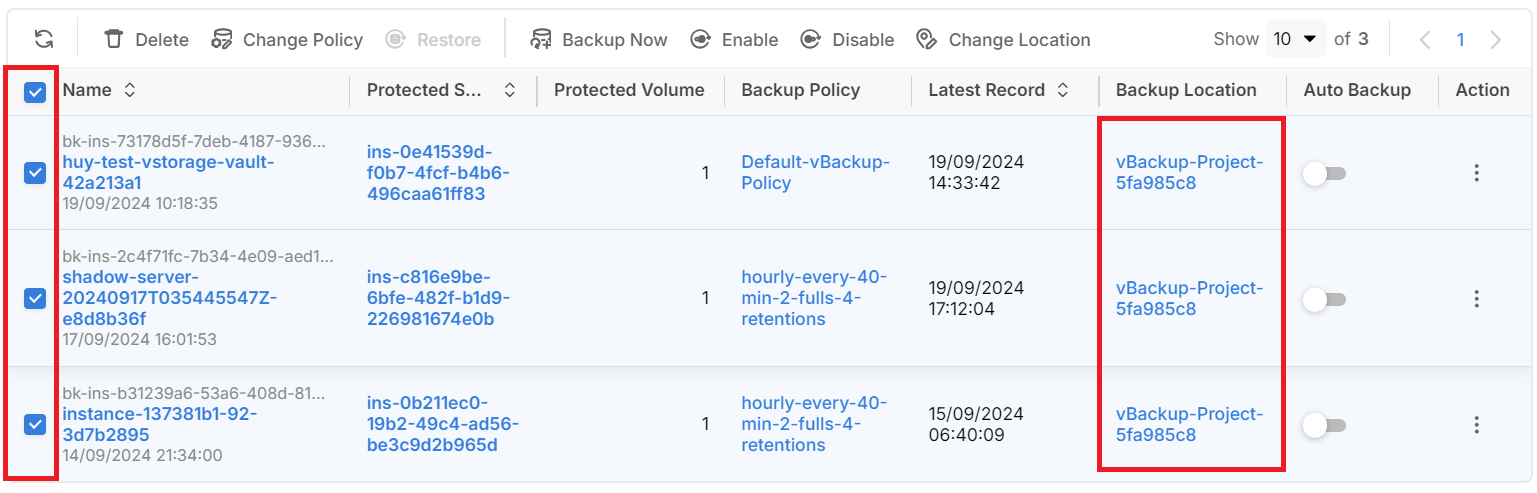1537x493 pixels.
Task: Uncheck the select-all checkbox in the header
Action: (35, 93)
